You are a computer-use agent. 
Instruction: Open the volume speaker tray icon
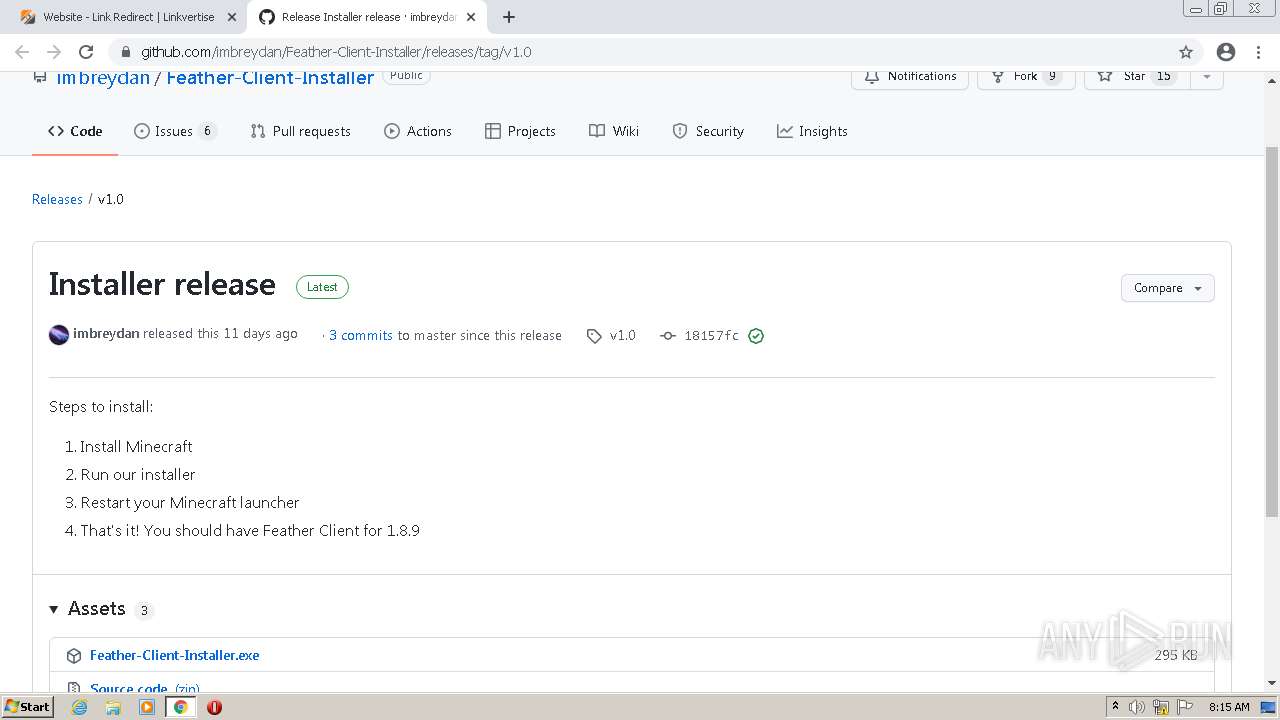click(x=1137, y=707)
